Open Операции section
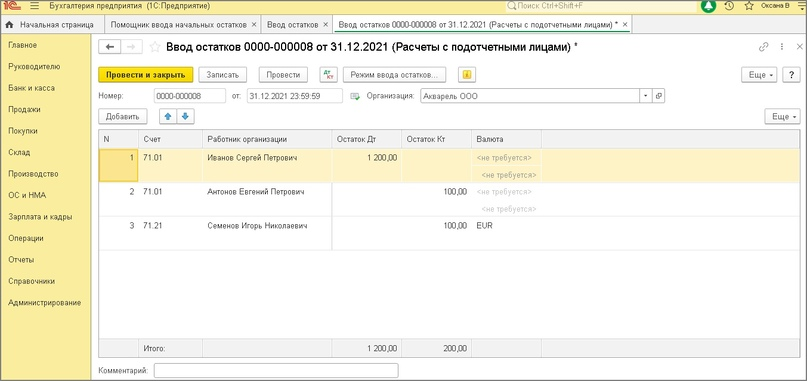Viewport: 807px width, 381px height. click(x=26, y=238)
